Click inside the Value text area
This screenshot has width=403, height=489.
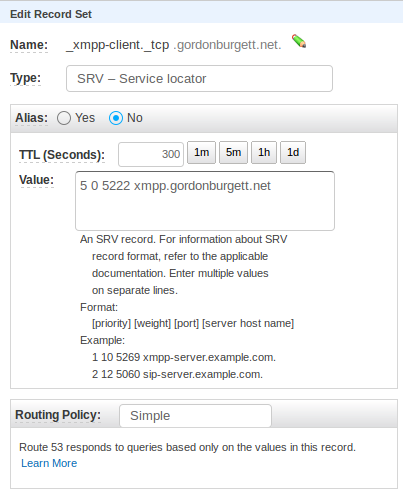pos(205,201)
